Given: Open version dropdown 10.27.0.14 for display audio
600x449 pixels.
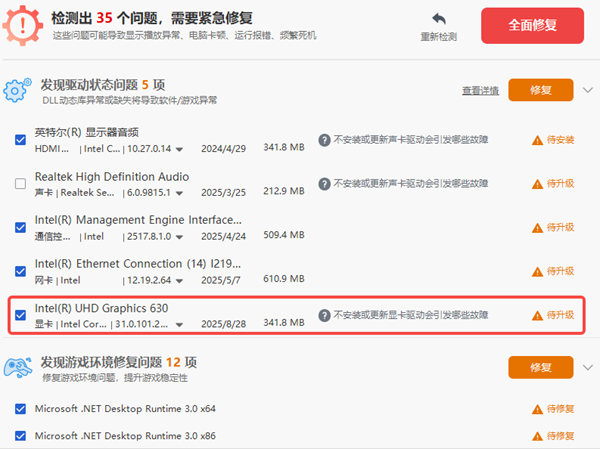Looking at the screenshot, I should [x=180, y=150].
